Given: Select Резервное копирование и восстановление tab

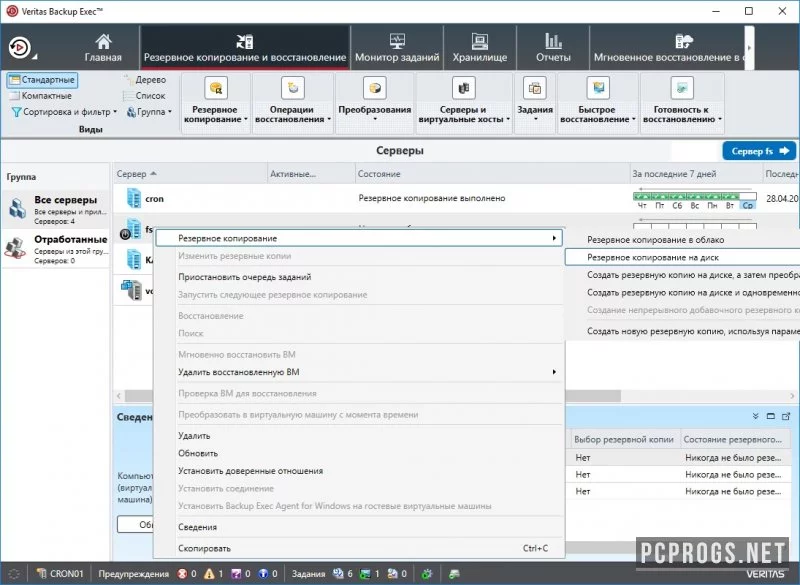Looking at the screenshot, I should point(245,47).
